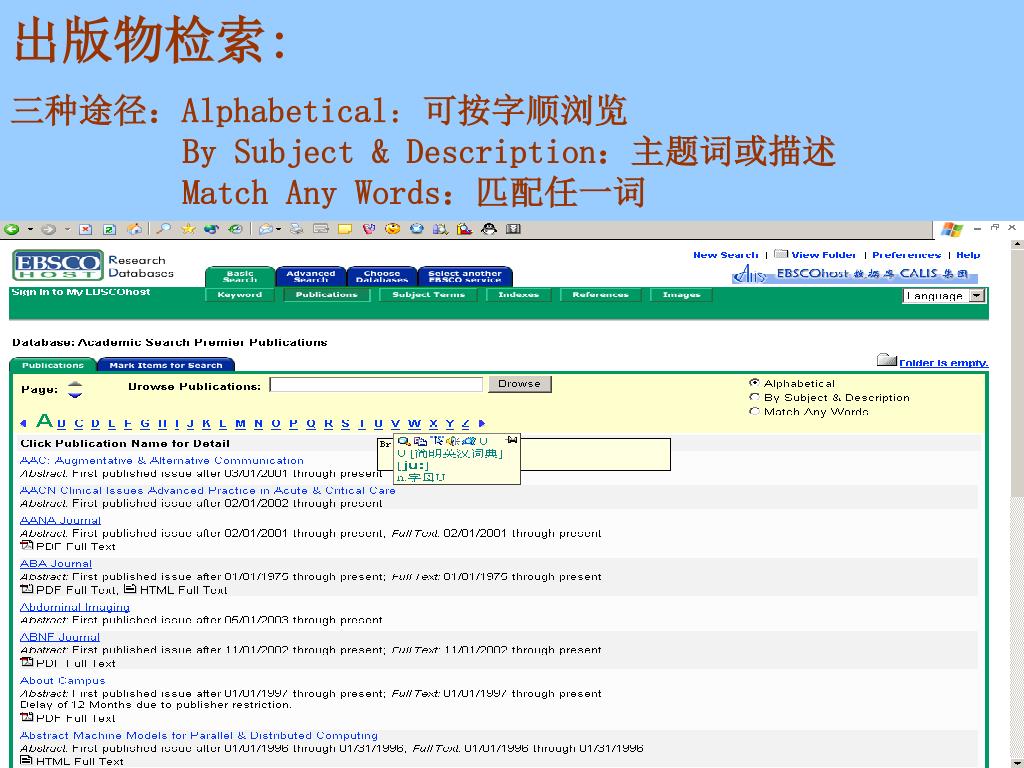The width and height of the screenshot is (1024, 768).
Task: Open the Language dropdown
Action: click(x=944, y=296)
